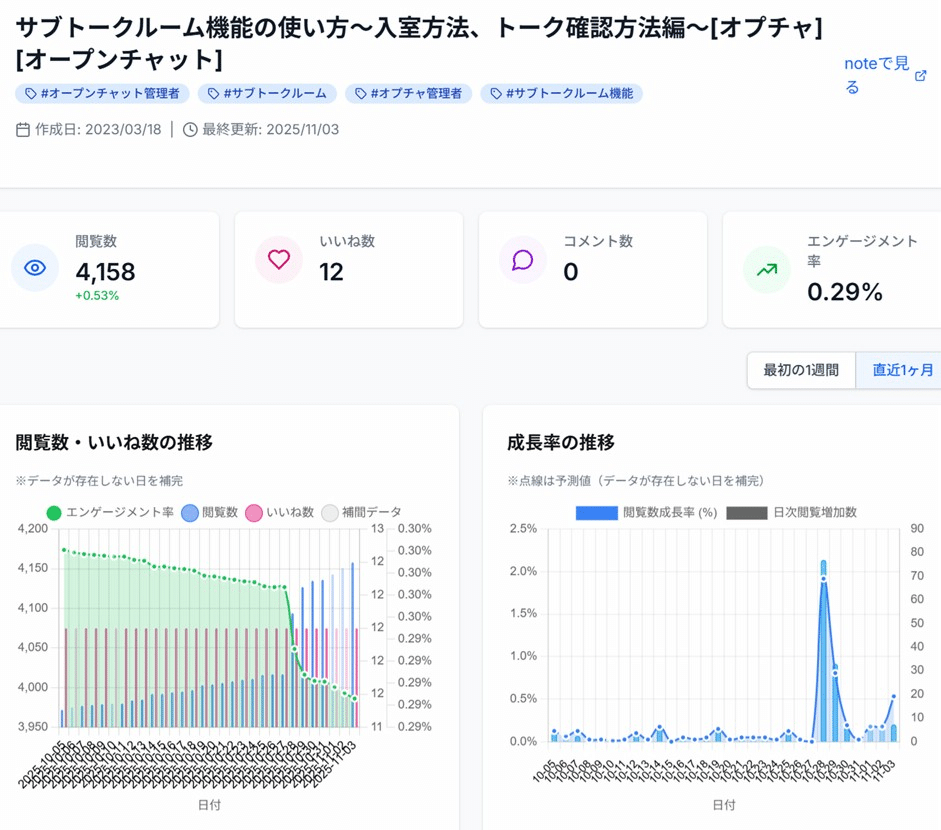Click the 最終更新: 2025/11/03 text
The image size is (941, 830).
[x=271, y=130]
